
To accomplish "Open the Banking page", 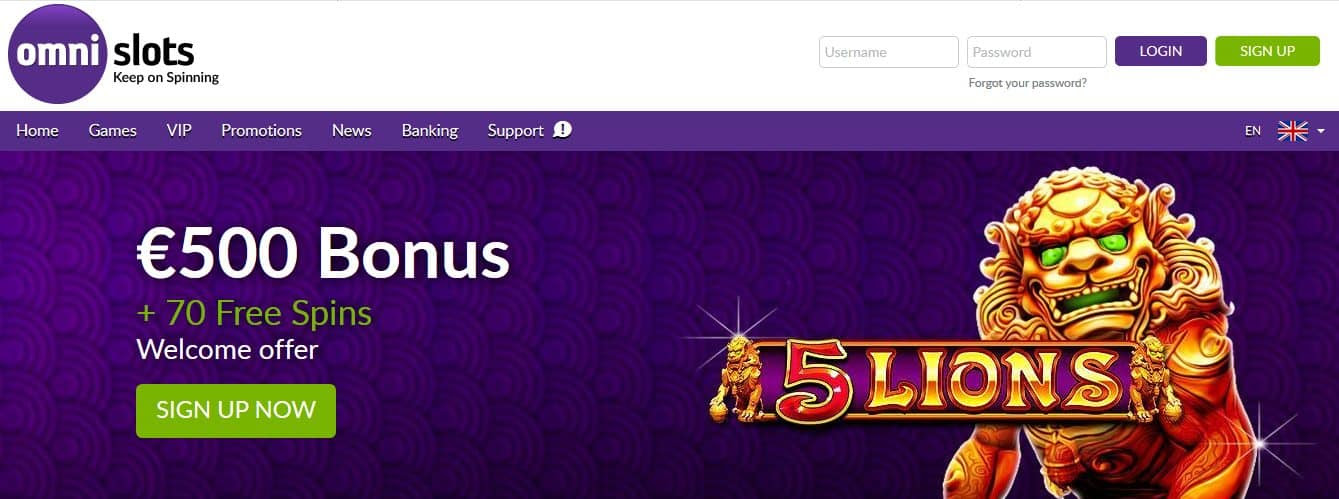I will pos(430,130).
